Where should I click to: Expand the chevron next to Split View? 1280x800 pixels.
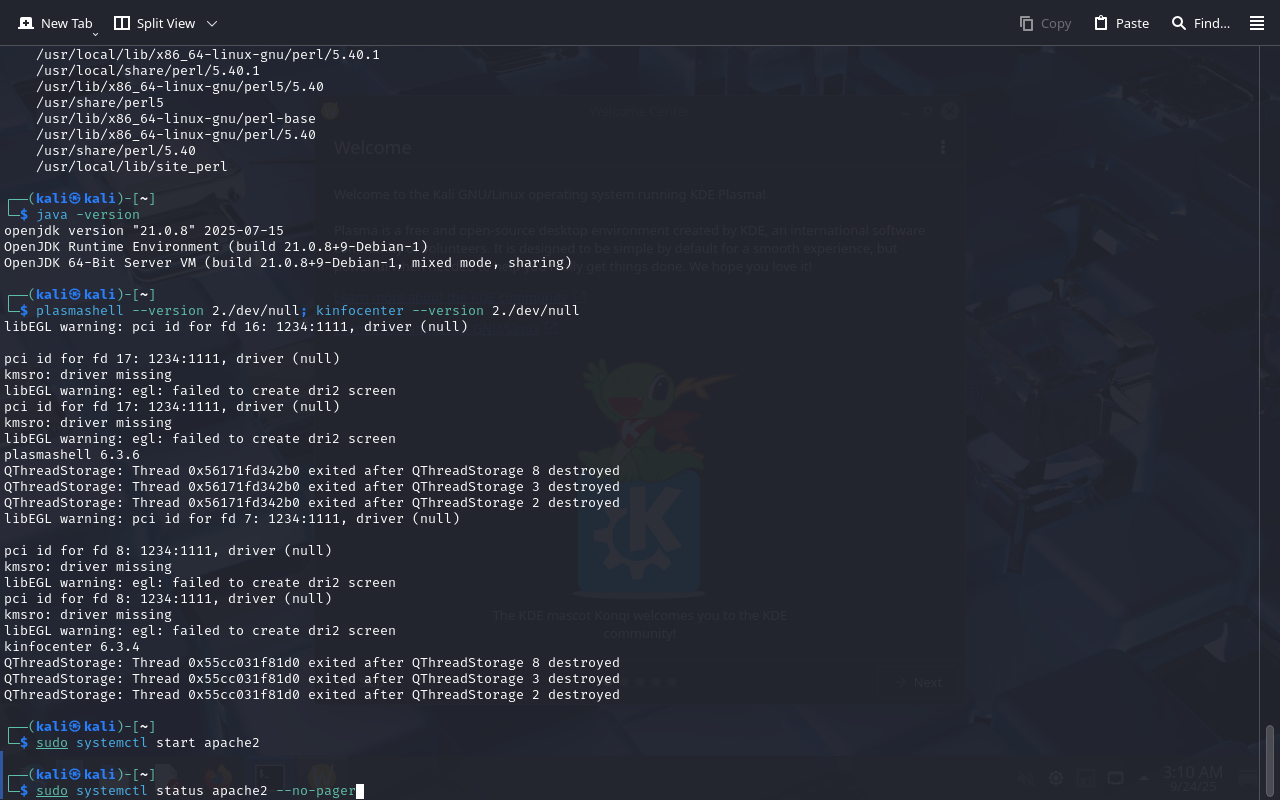[211, 23]
